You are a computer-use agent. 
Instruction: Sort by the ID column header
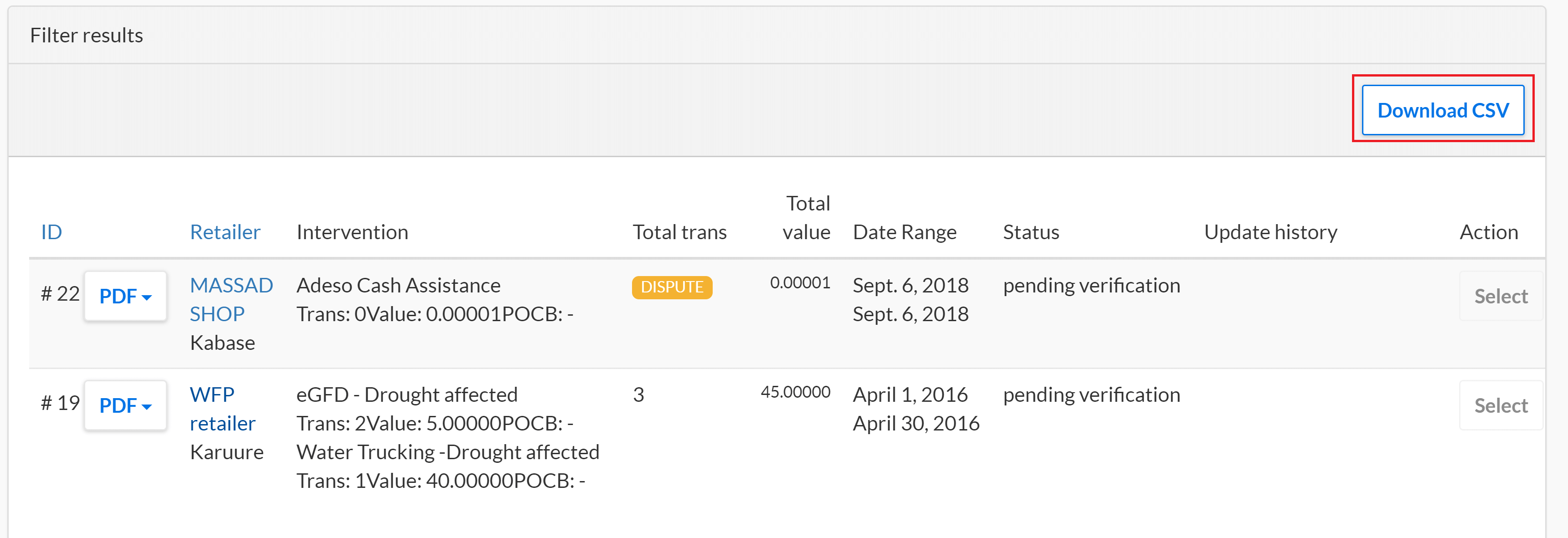[x=51, y=232]
